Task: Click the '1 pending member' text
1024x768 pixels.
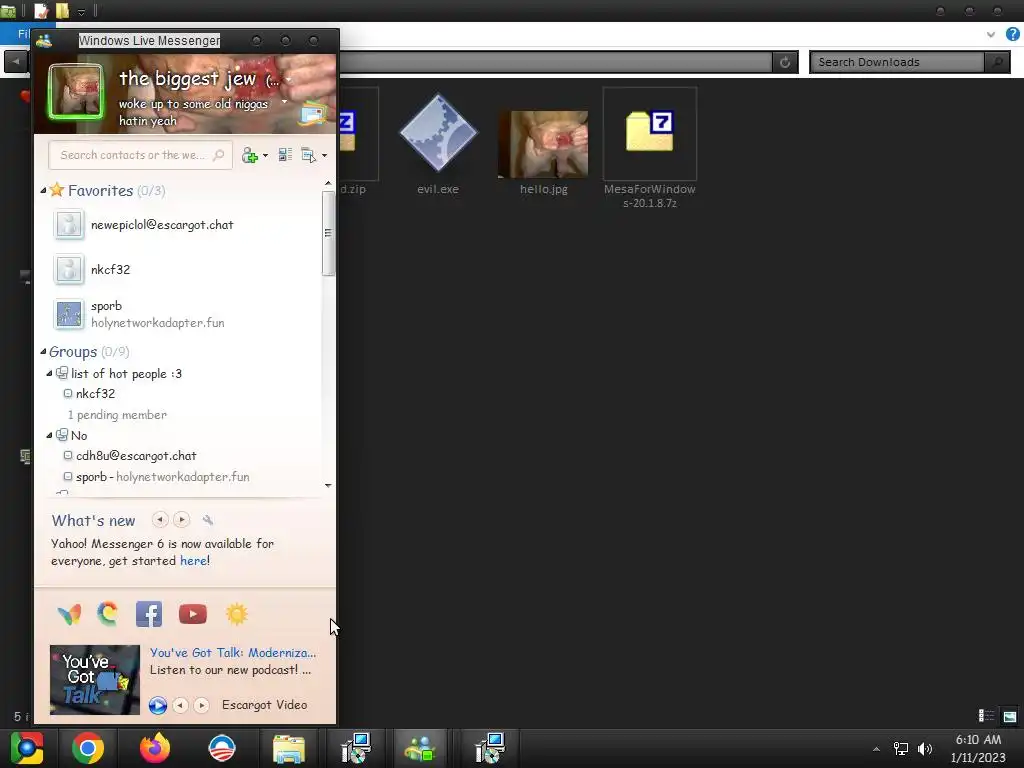Action: tap(118, 415)
